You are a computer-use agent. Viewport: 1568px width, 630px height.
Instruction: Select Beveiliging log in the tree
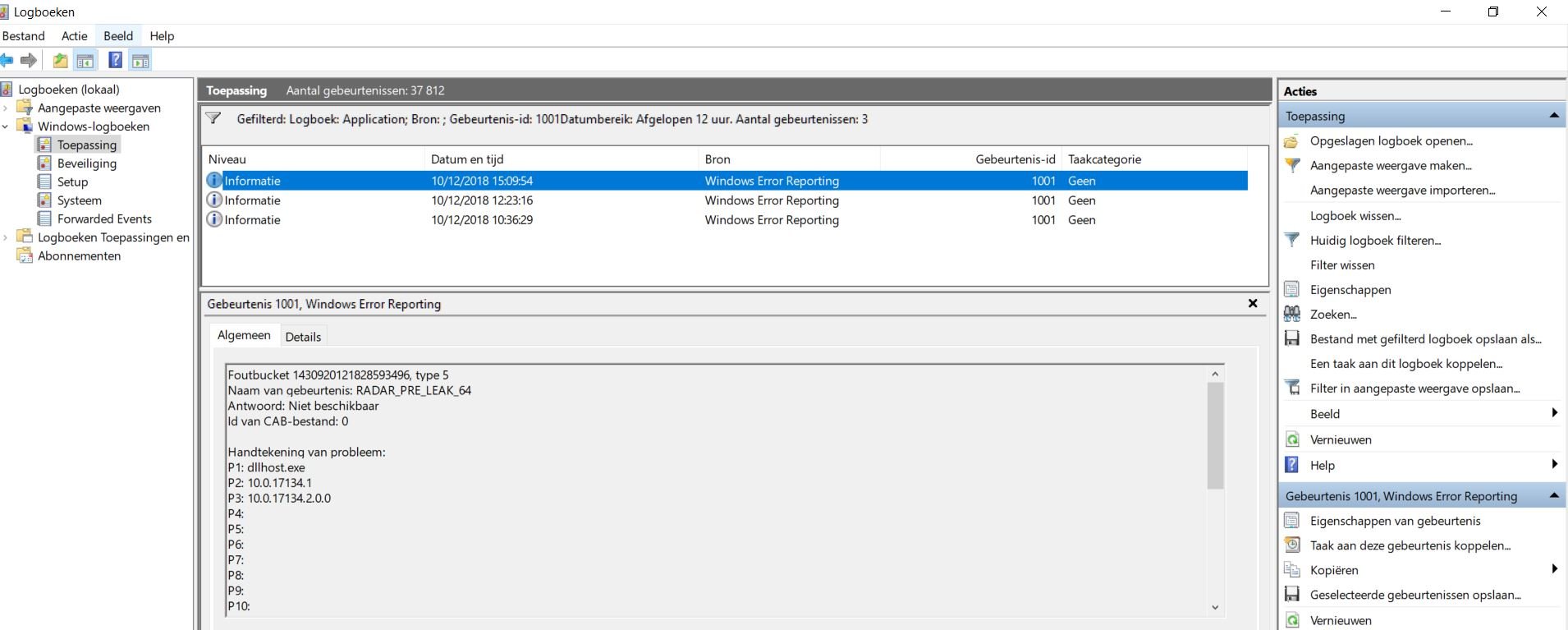click(x=87, y=163)
